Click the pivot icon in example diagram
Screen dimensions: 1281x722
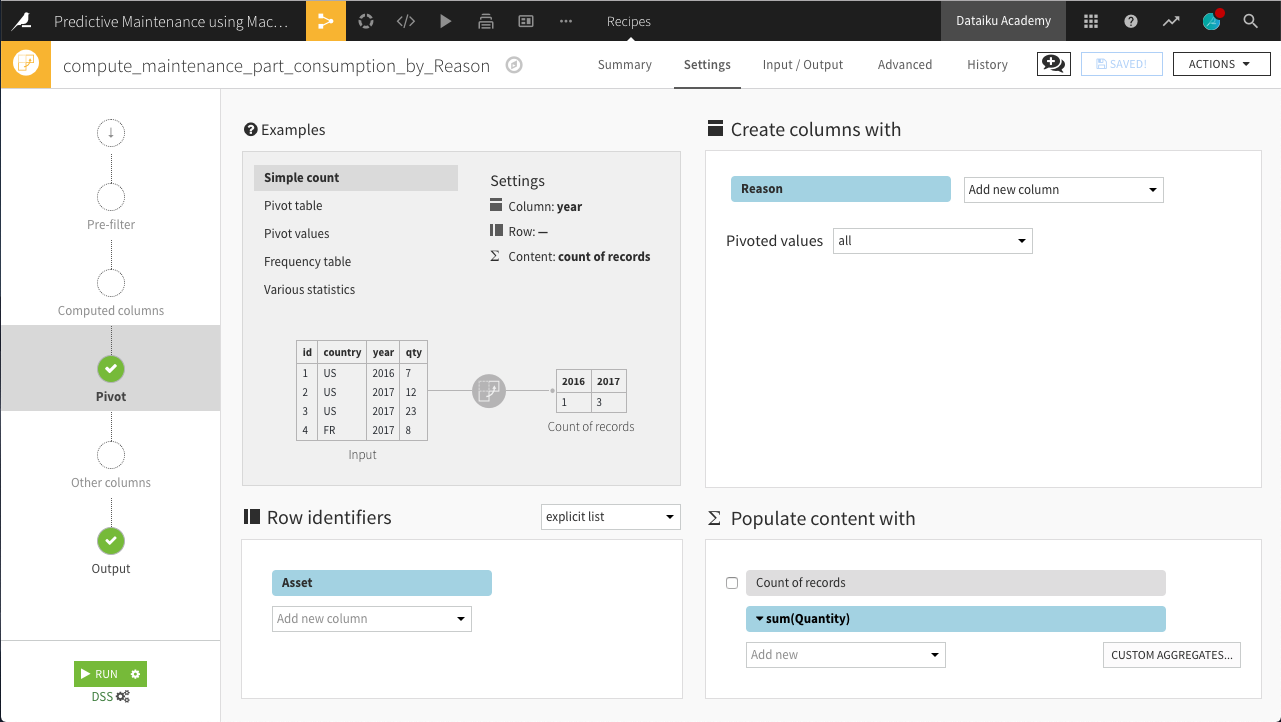(489, 391)
